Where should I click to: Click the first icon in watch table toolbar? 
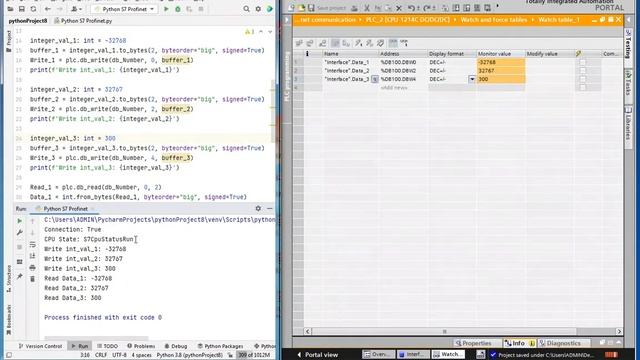pyautogui.click(x=299, y=43)
